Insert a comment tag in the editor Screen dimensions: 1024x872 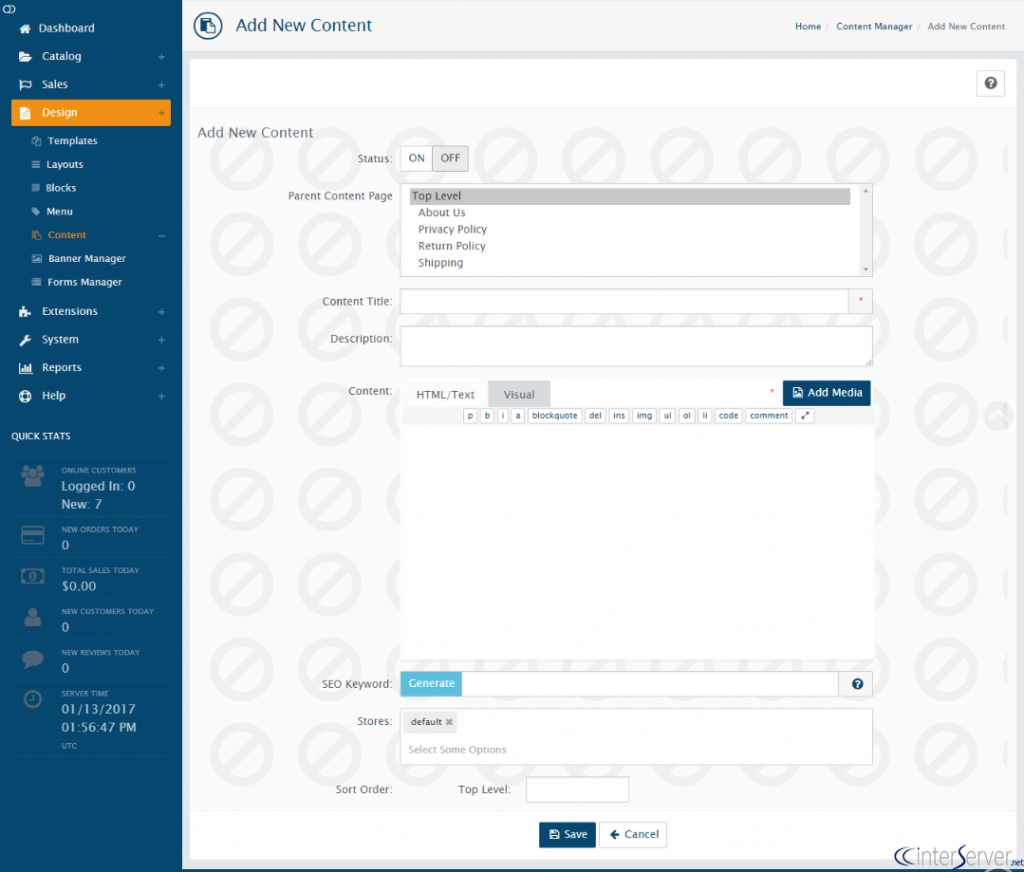[769, 415]
